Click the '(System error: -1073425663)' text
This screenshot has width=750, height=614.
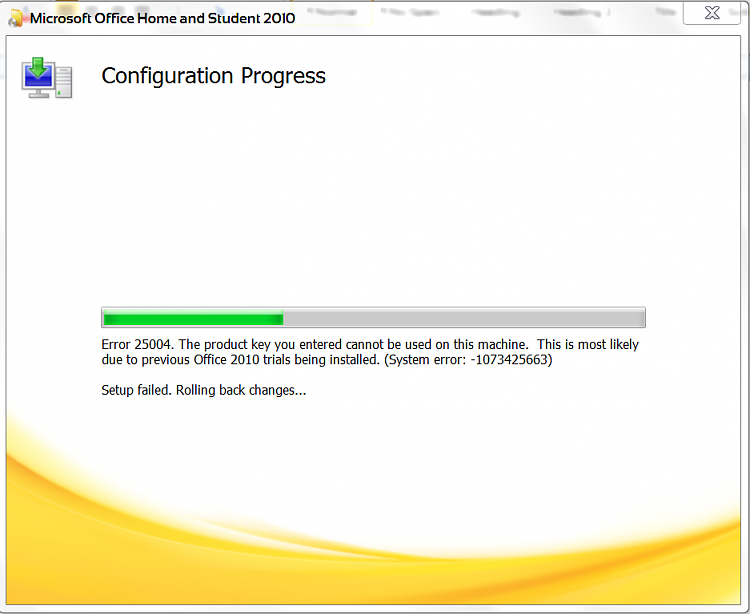[x=468, y=360]
